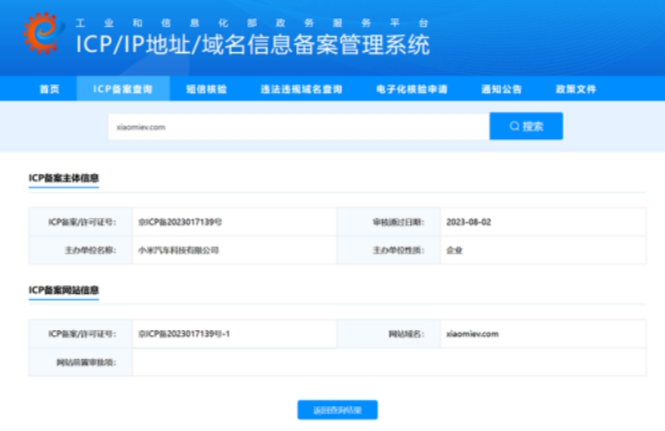This screenshot has height=431, width=665.
Task: Click the 返回查询结果 button
Action: point(337,410)
